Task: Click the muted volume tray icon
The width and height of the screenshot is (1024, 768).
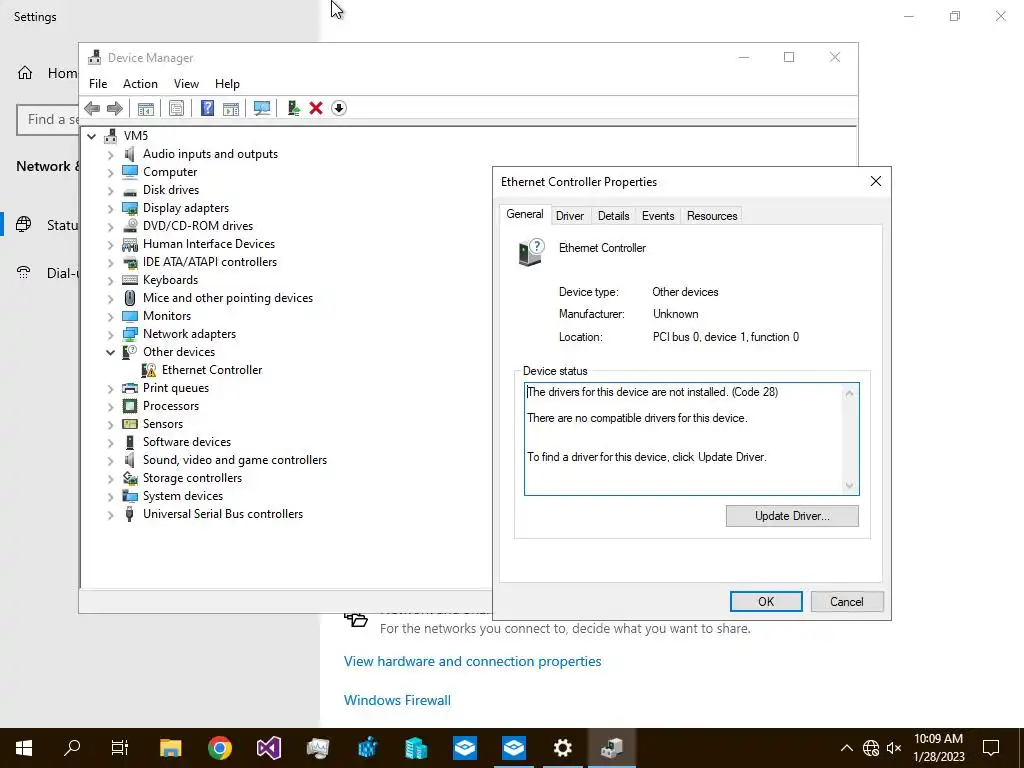Action: pos(893,748)
